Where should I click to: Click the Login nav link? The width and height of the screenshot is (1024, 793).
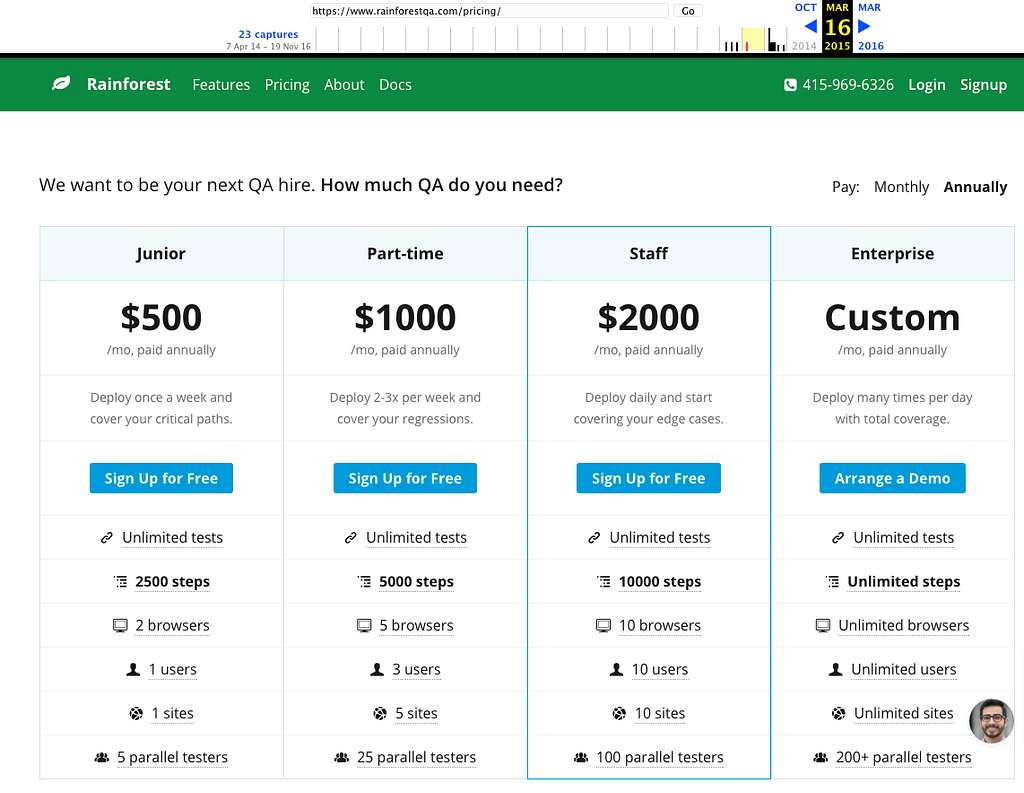tap(927, 85)
